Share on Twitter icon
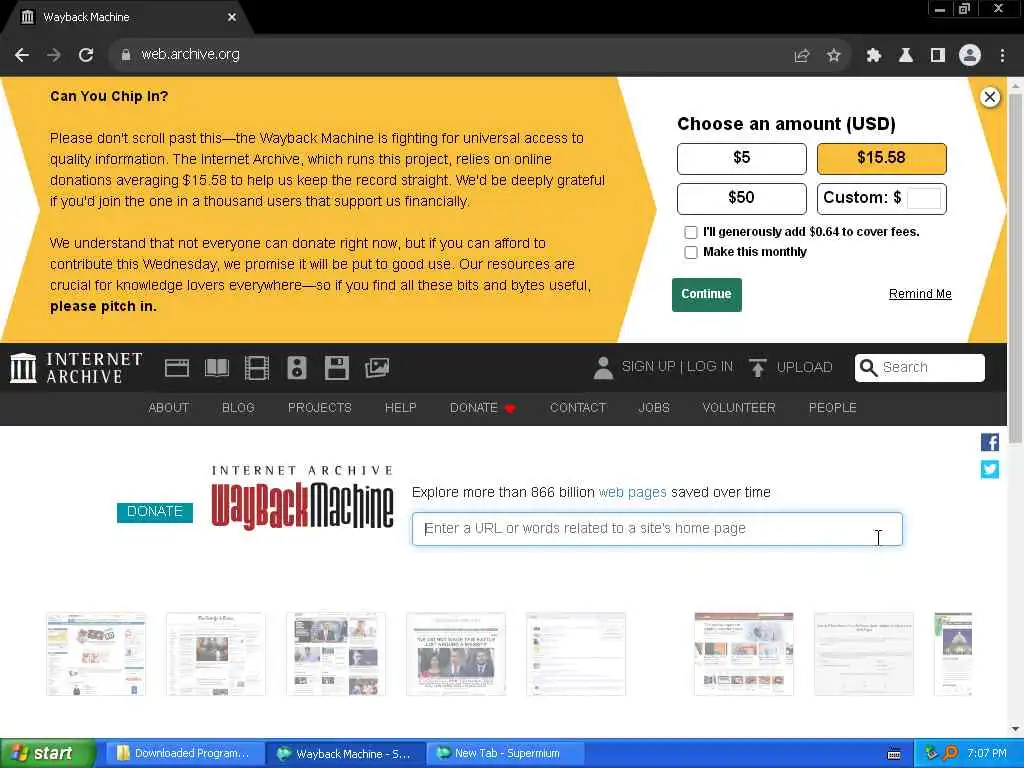 click(989, 470)
